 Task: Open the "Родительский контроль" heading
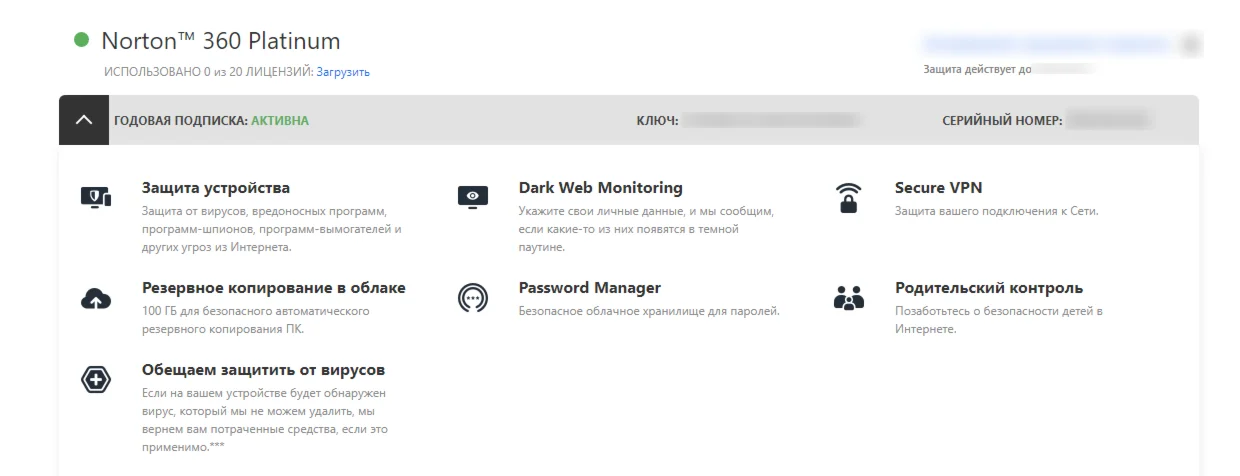(x=988, y=288)
